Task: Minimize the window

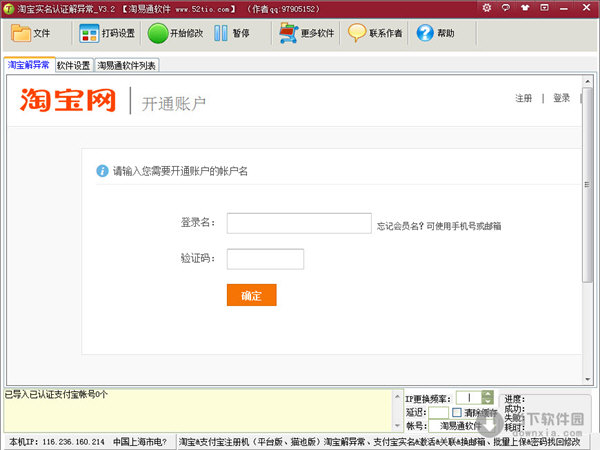Action: coord(564,8)
